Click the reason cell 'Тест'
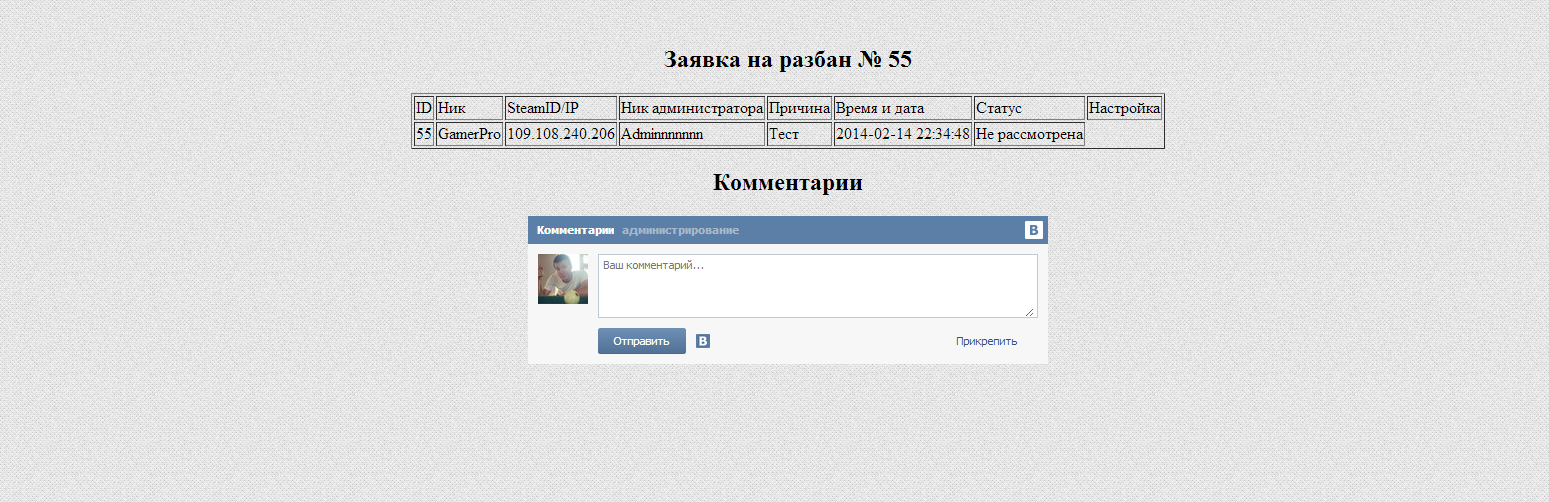This screenshot has width=1549, height=502. pyautogui.click(x=799, y=134)
